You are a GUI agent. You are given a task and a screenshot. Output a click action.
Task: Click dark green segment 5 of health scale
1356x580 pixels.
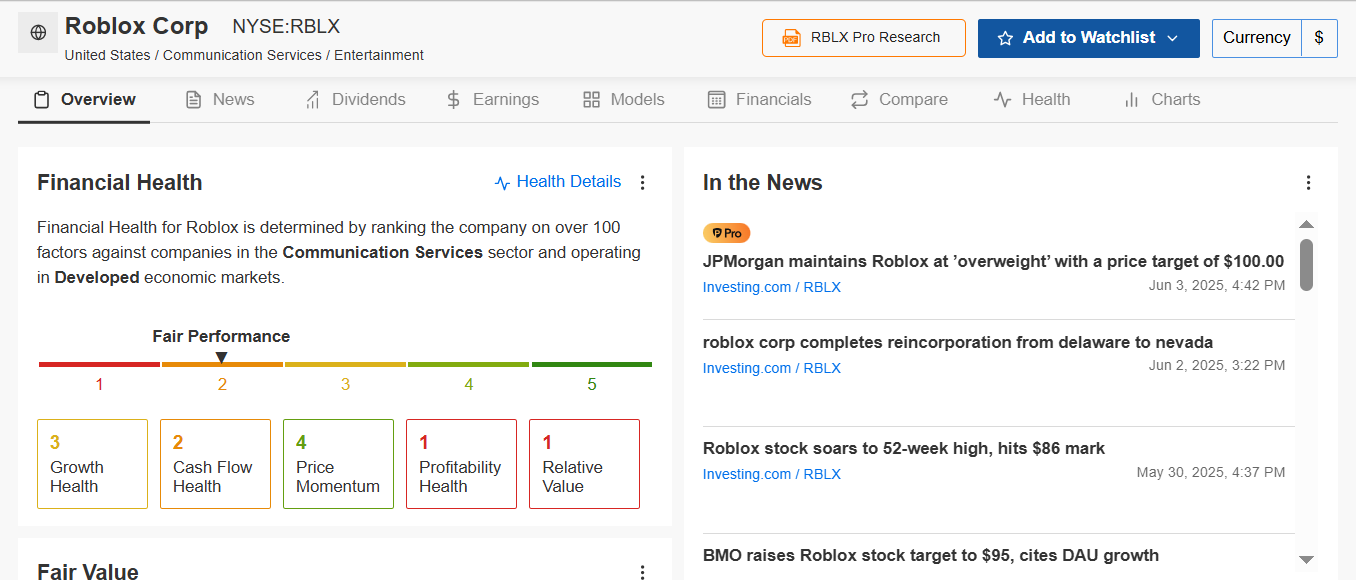(592, 364)
